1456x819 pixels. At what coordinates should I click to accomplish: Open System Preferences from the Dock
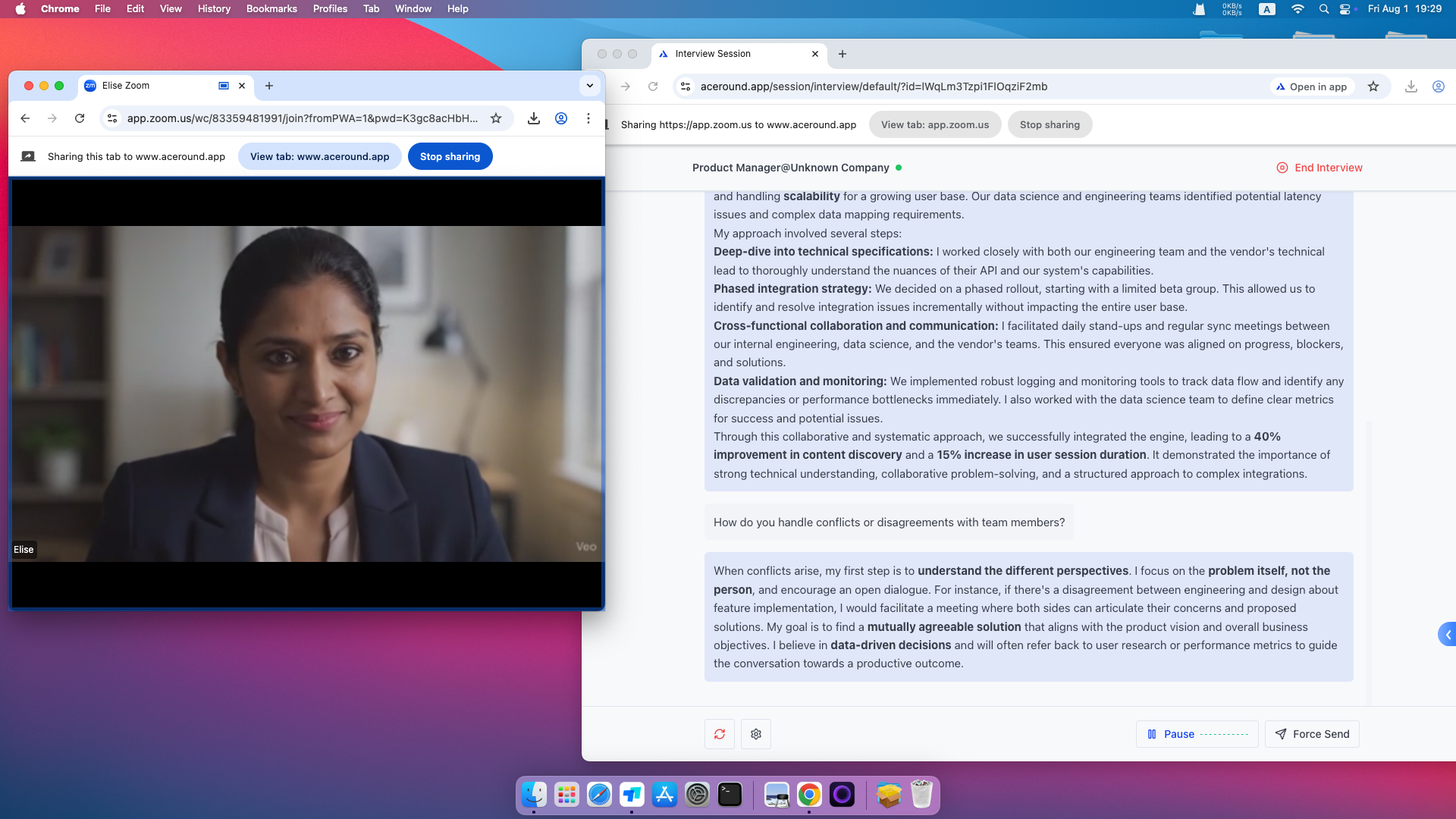coord(697,795)
